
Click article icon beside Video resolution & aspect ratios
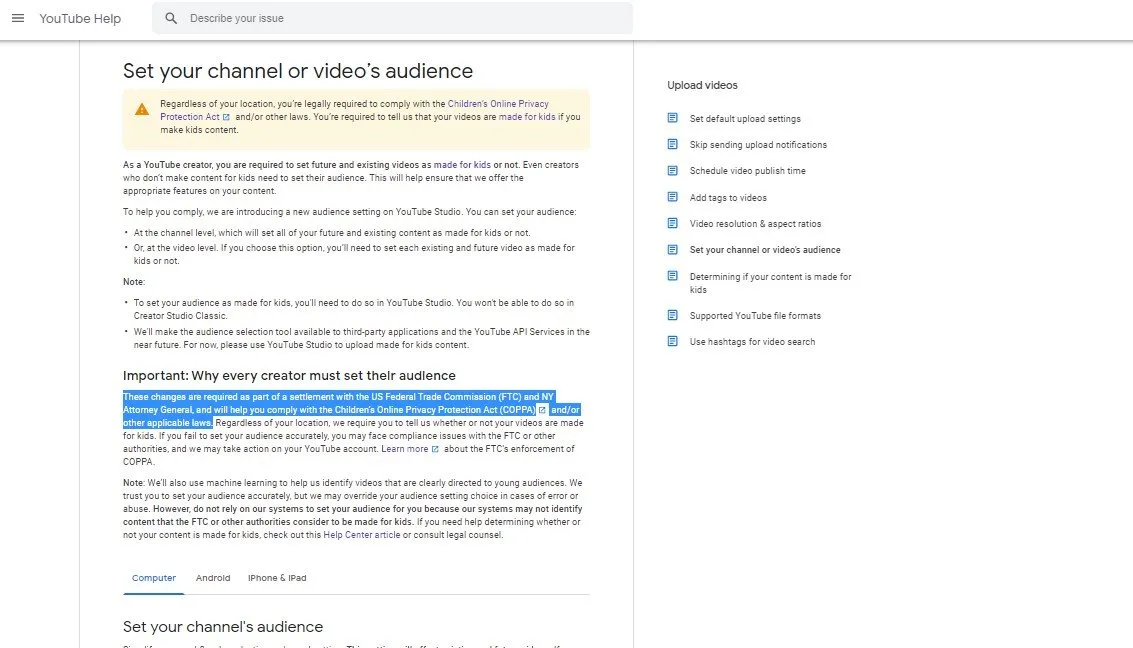click(673, 223)
